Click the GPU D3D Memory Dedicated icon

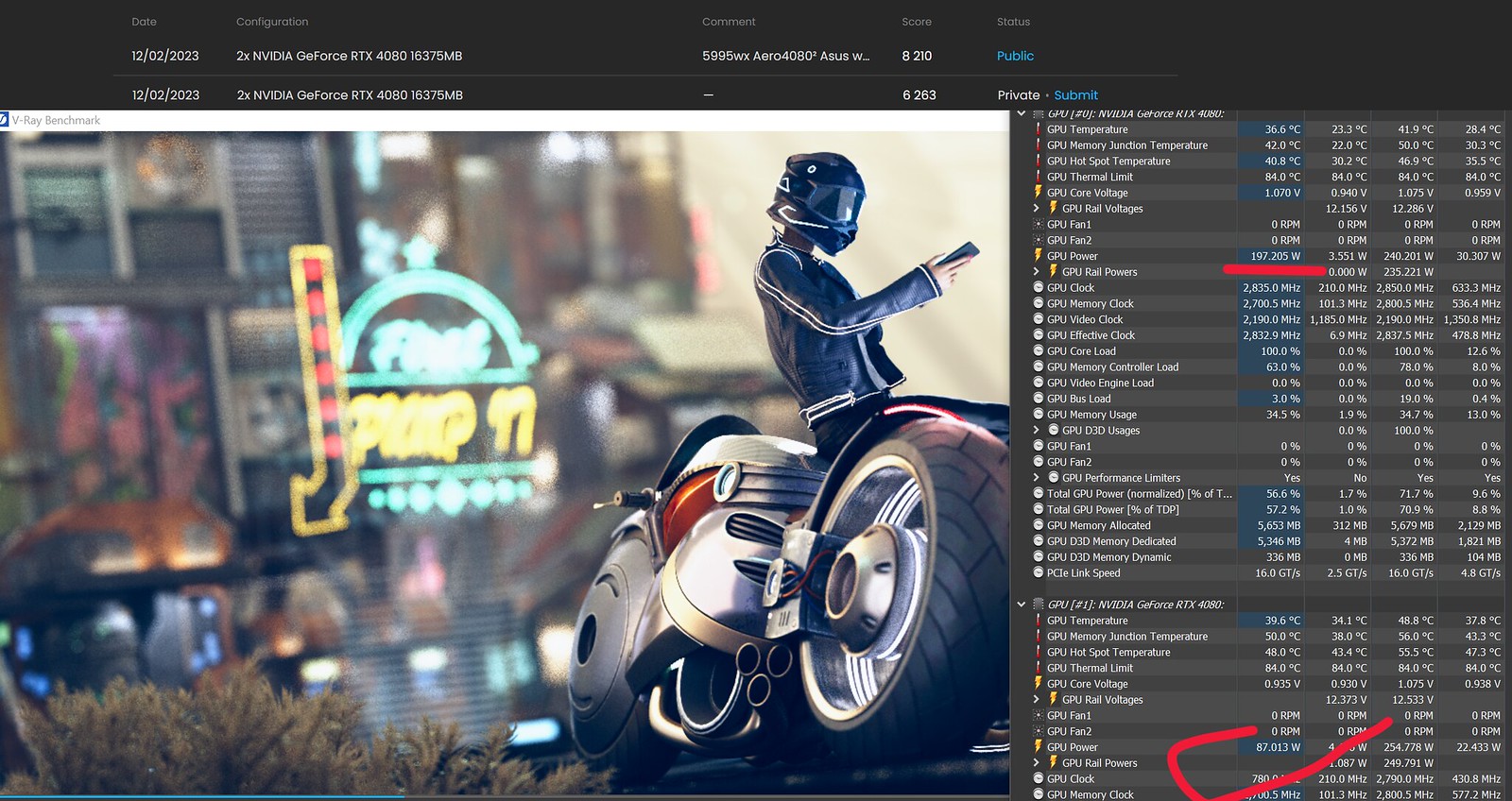pos(1039,541)
